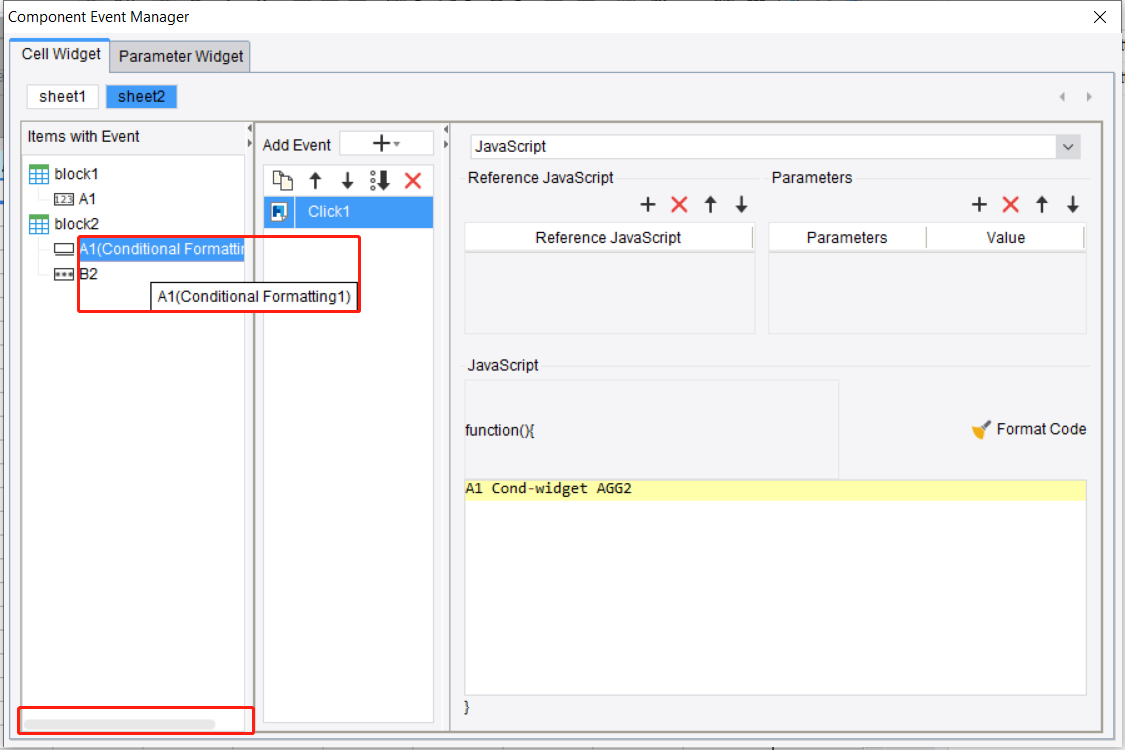Open the JavaScript event type dropdown
The image size is (1125, 750).
[x=1068, y=147]
